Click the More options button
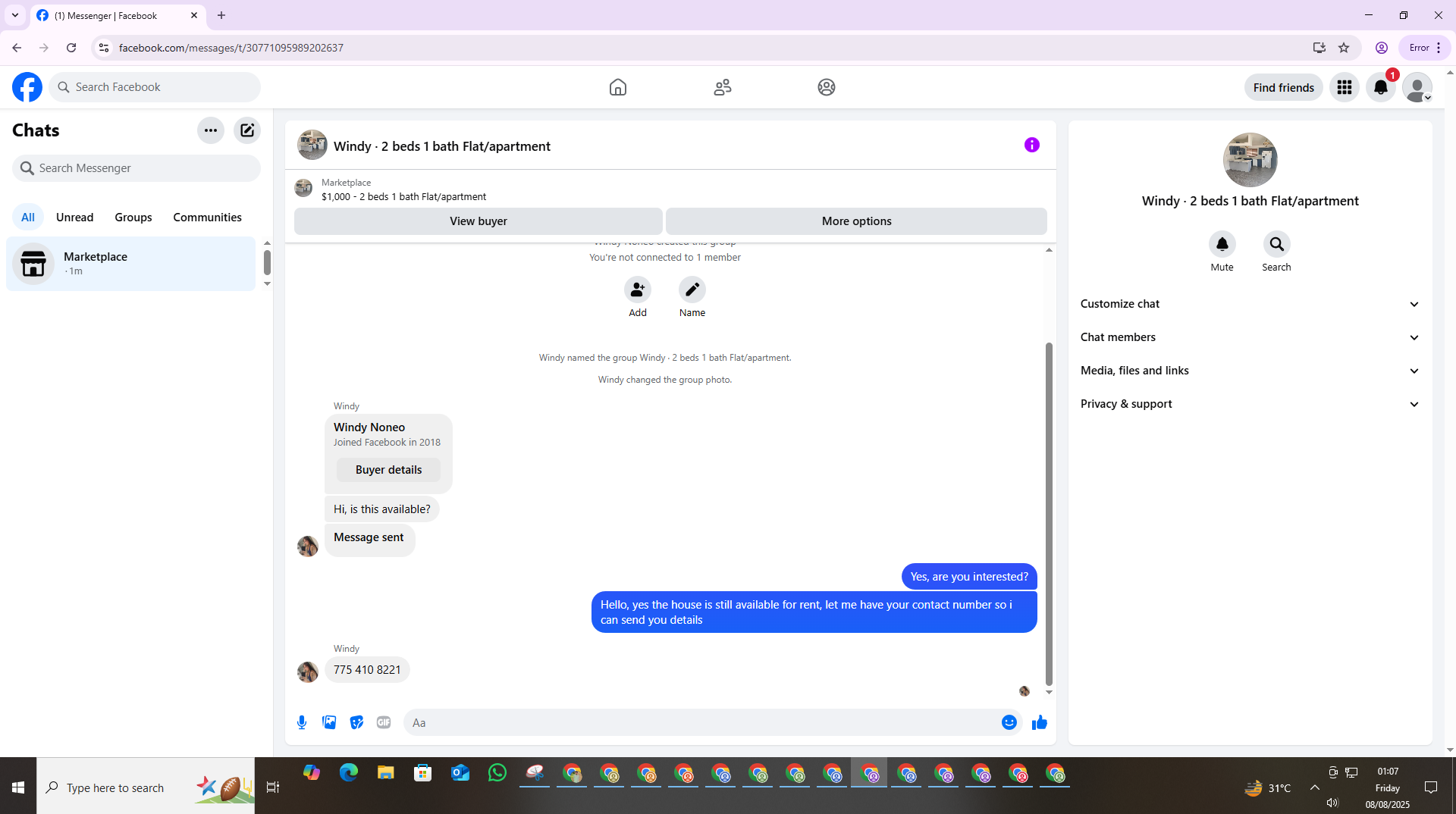 coord(857,221)
